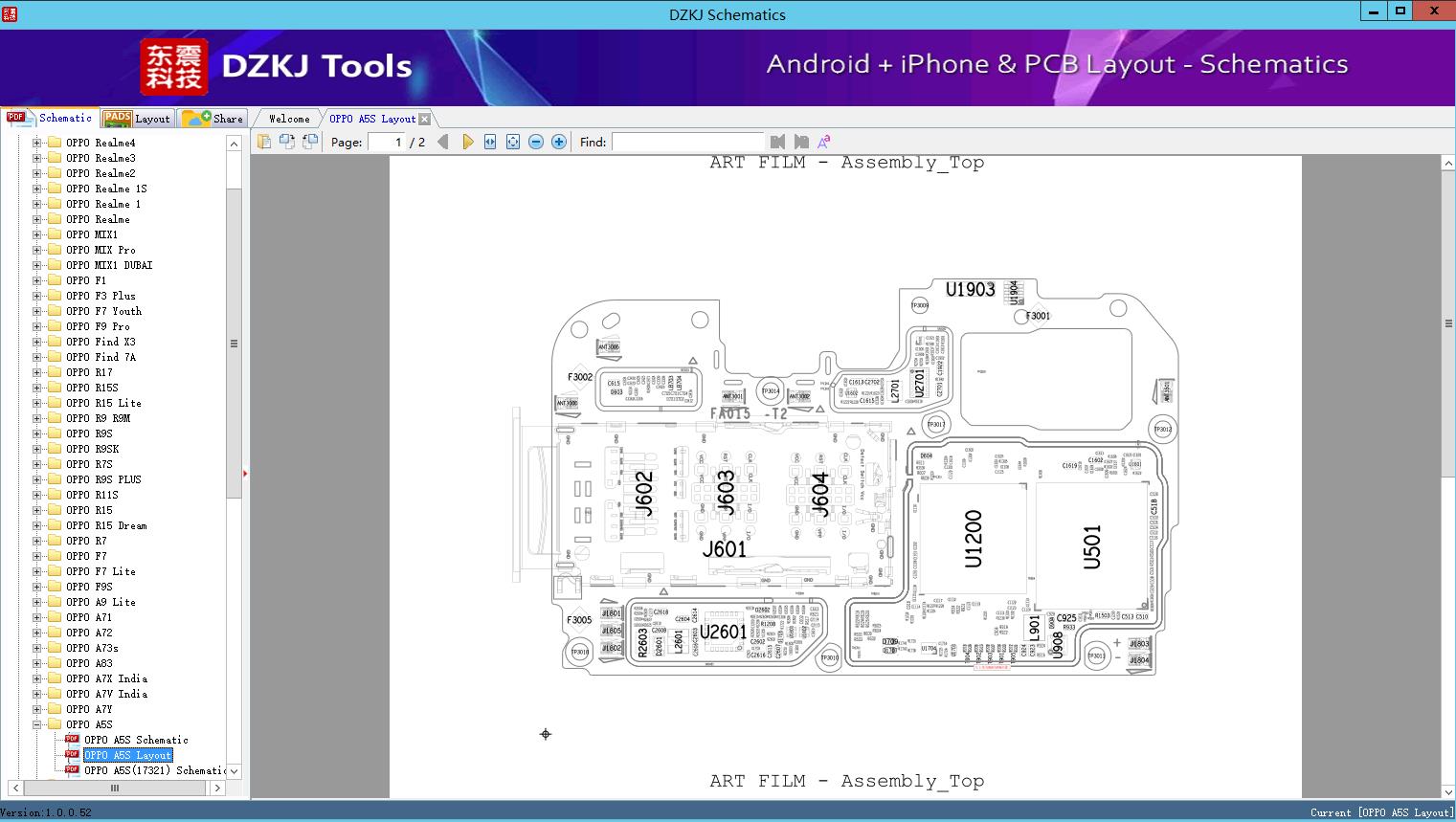Zoom in using the plus magnifier icon
Image resolution: width=1456 pixels, height=822 pixels.
[x=558, y=141]
